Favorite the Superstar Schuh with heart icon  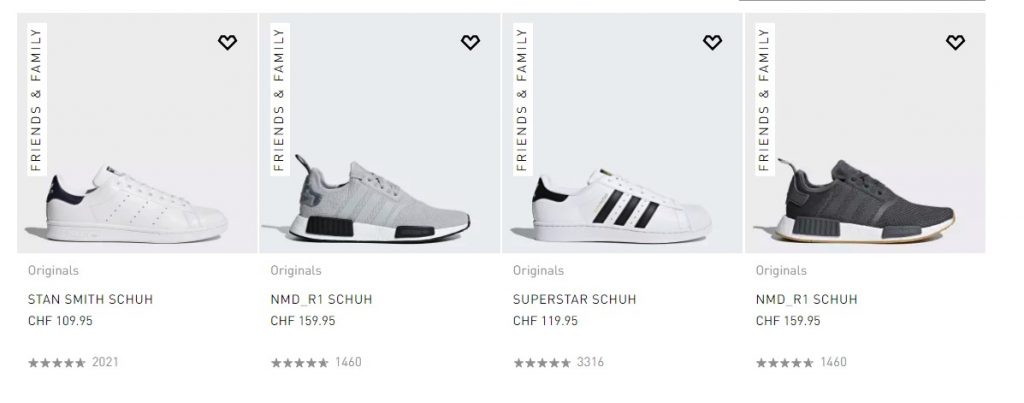click(x=712, y=42)
